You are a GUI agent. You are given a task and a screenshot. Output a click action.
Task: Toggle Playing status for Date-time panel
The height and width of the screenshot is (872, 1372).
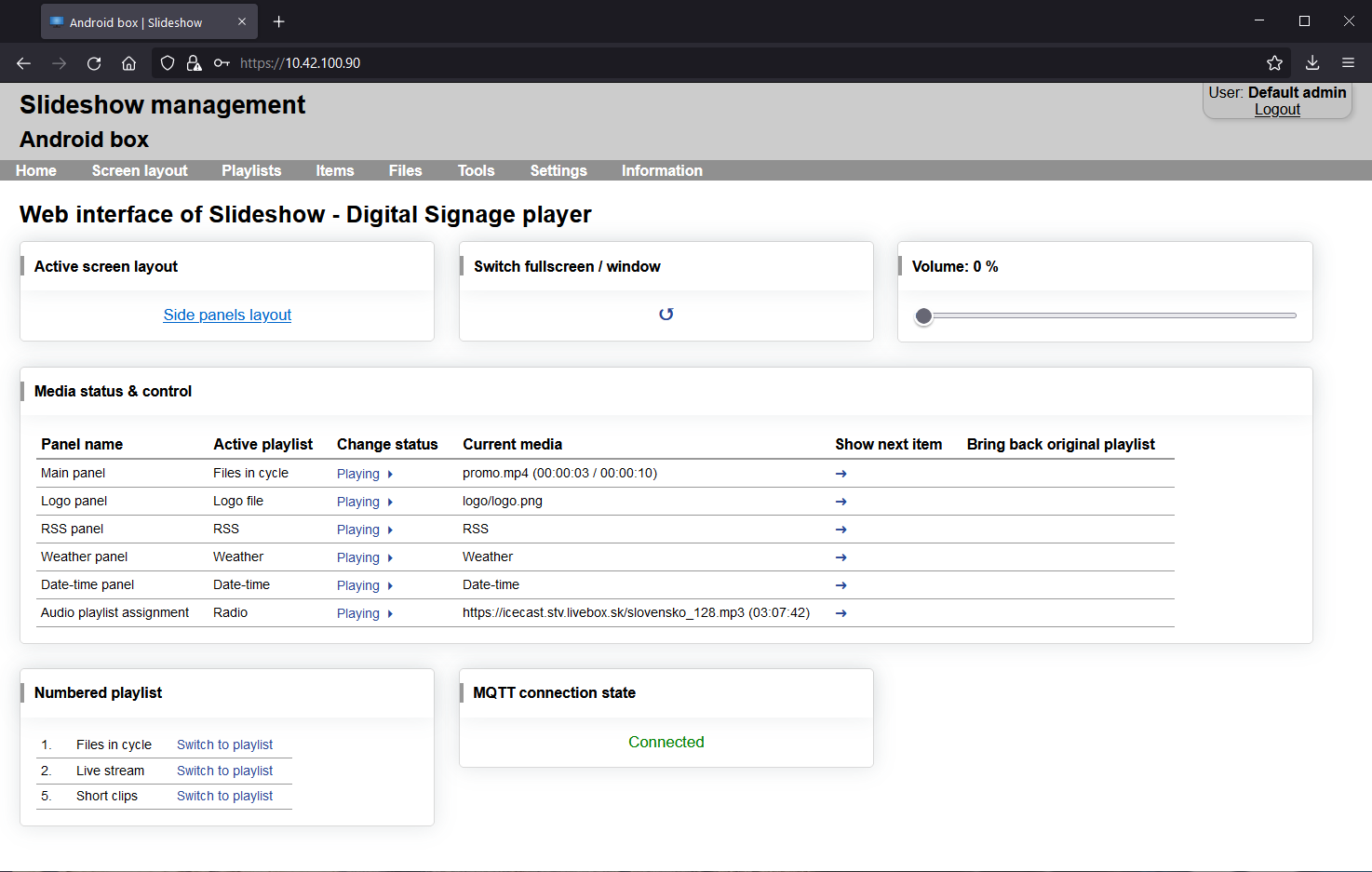click(365, 585)
